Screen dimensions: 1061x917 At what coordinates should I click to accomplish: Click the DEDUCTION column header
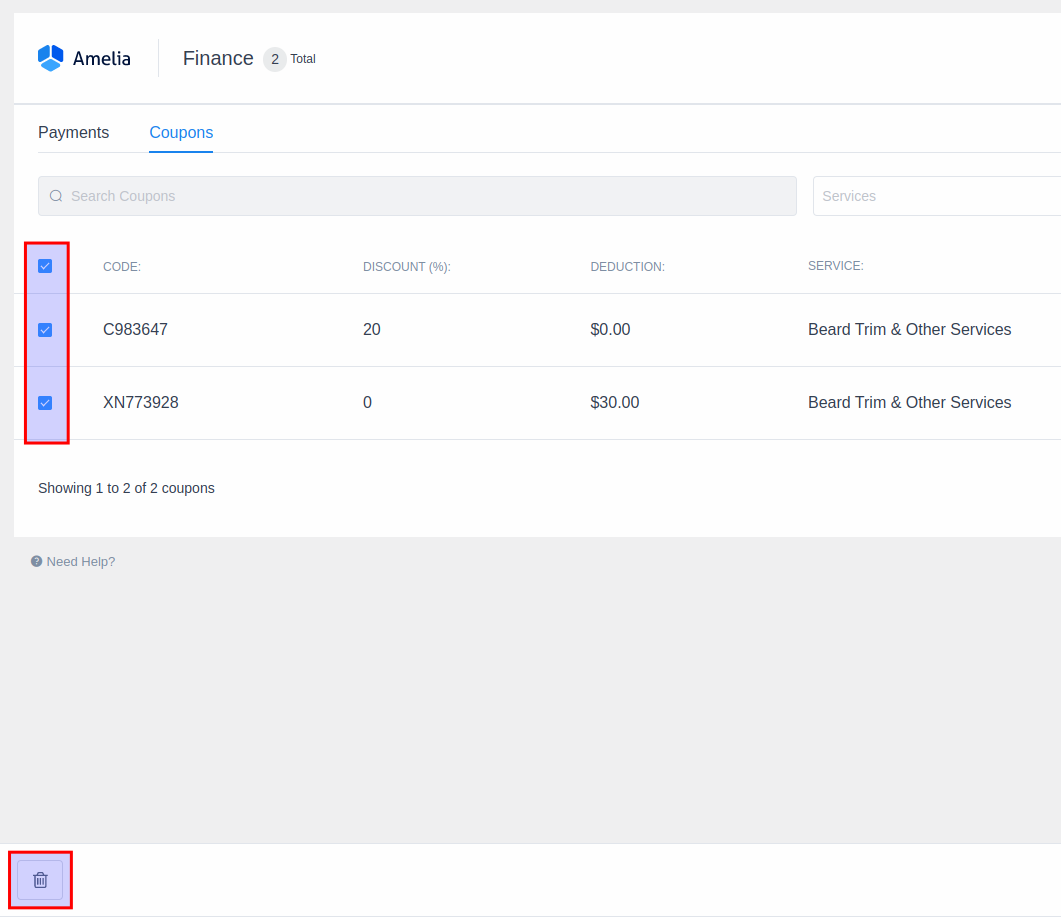[x=627, y=267]
